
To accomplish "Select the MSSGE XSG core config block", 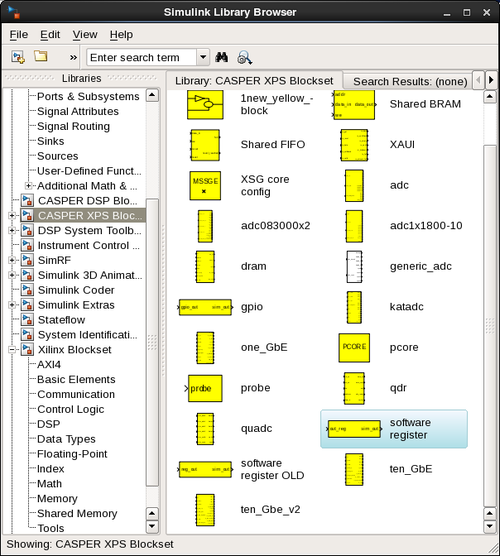I will (x=205, y=186).
